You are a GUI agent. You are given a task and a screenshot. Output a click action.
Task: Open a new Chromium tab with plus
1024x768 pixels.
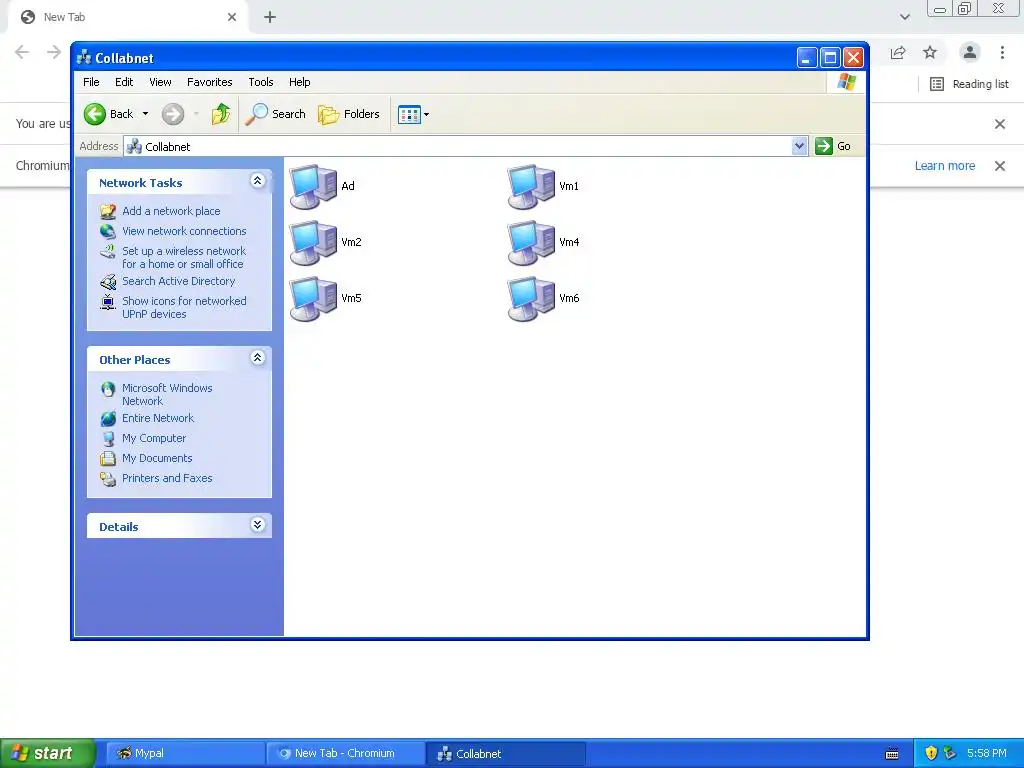click(270, 17)
